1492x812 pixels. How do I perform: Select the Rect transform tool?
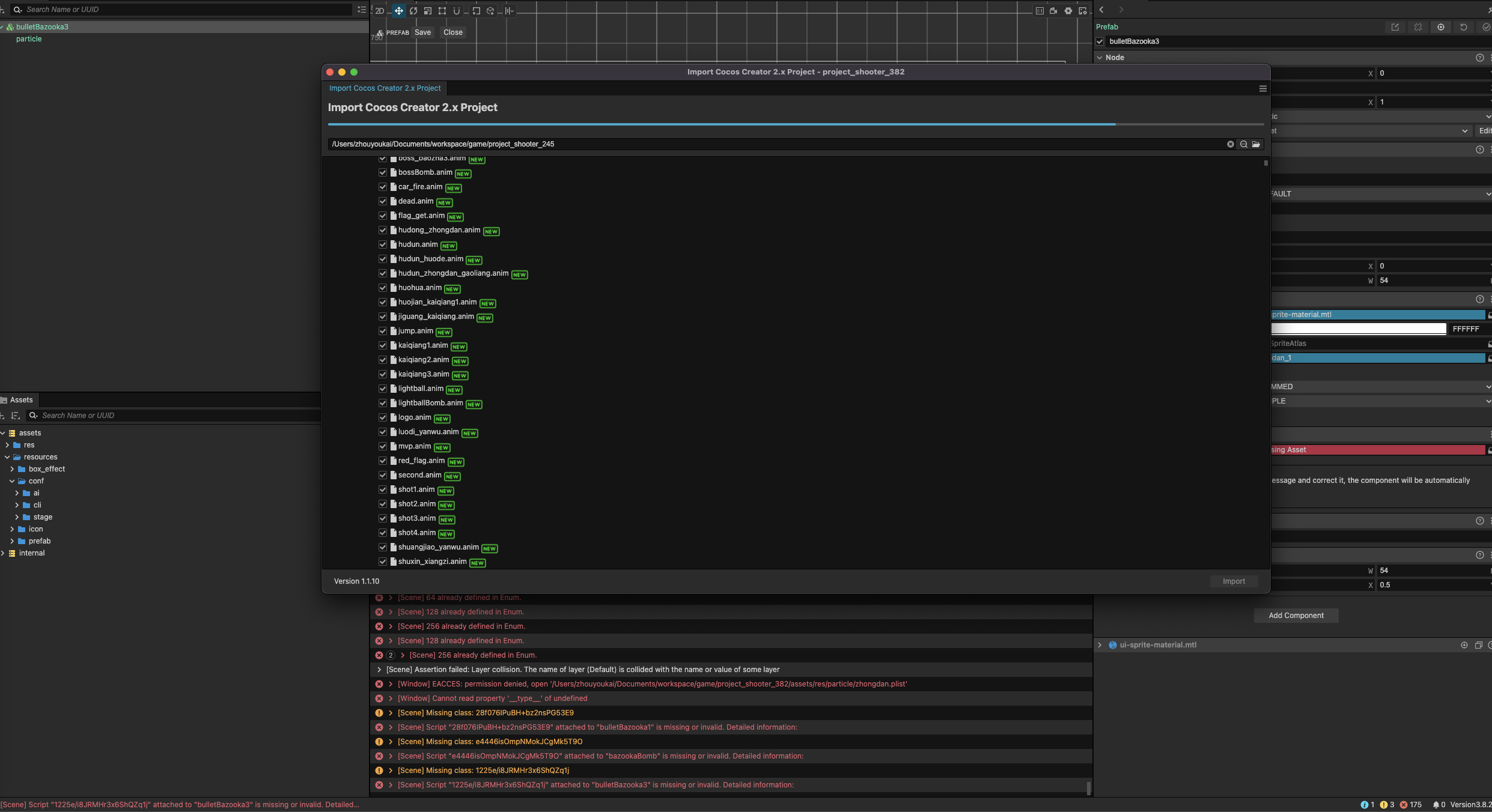442,11
